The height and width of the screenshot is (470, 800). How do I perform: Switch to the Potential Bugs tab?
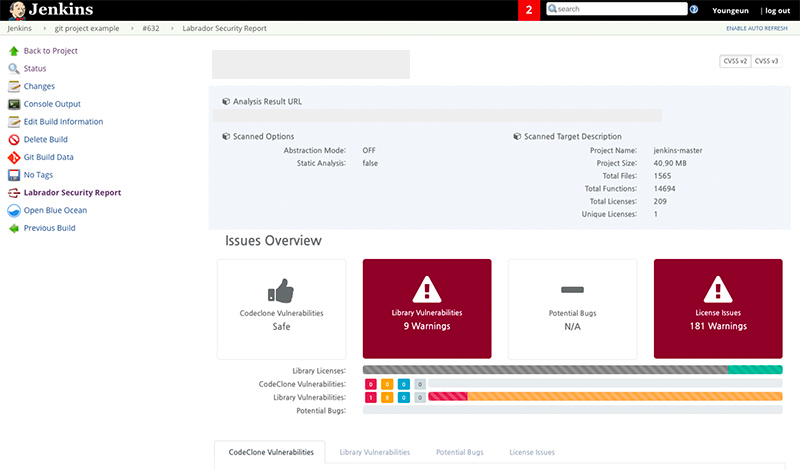click(460, 452)
